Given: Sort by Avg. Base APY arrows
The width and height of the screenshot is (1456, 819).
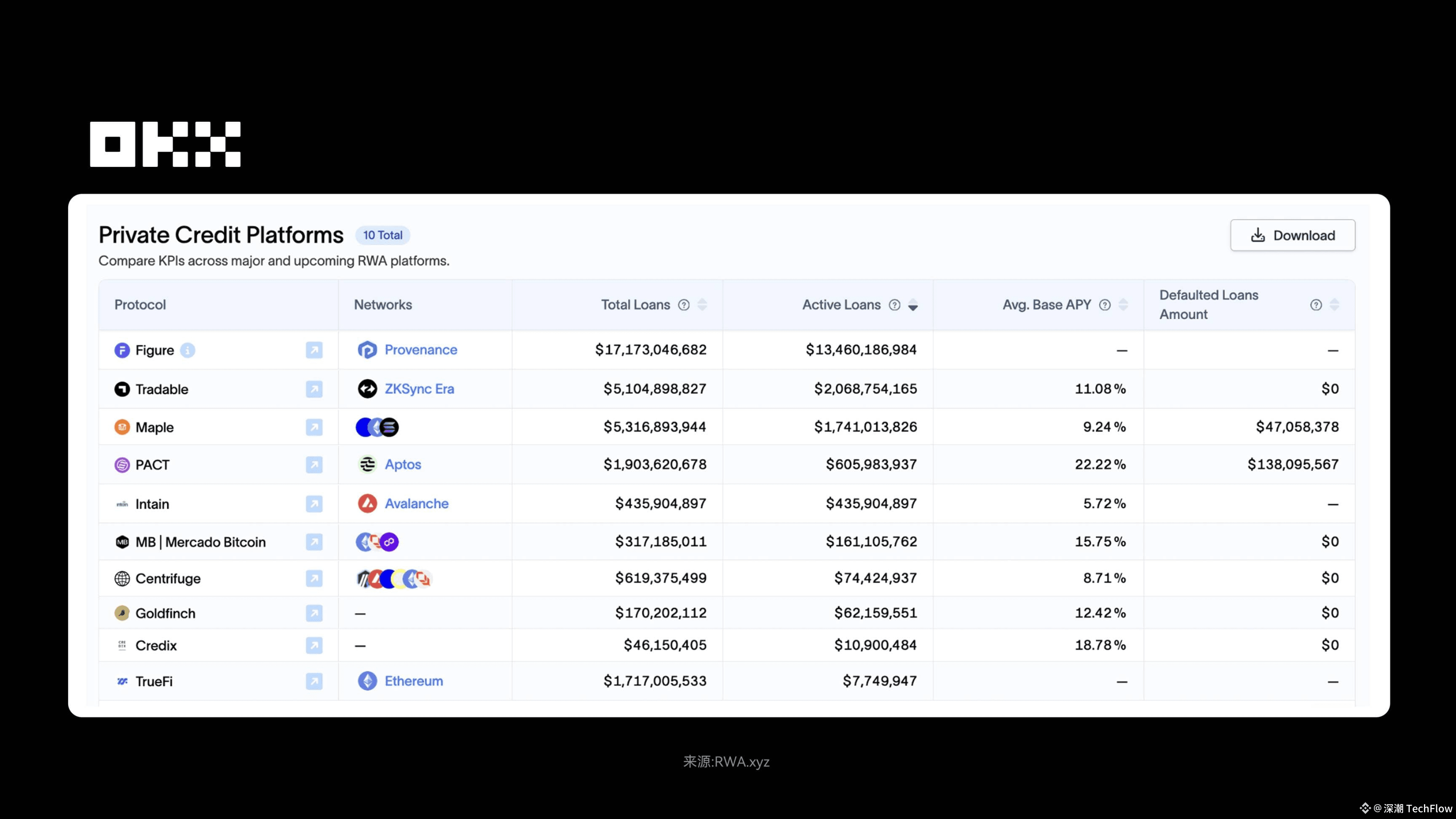Looking at the screenshot, I should click(x=1123, y=305).
